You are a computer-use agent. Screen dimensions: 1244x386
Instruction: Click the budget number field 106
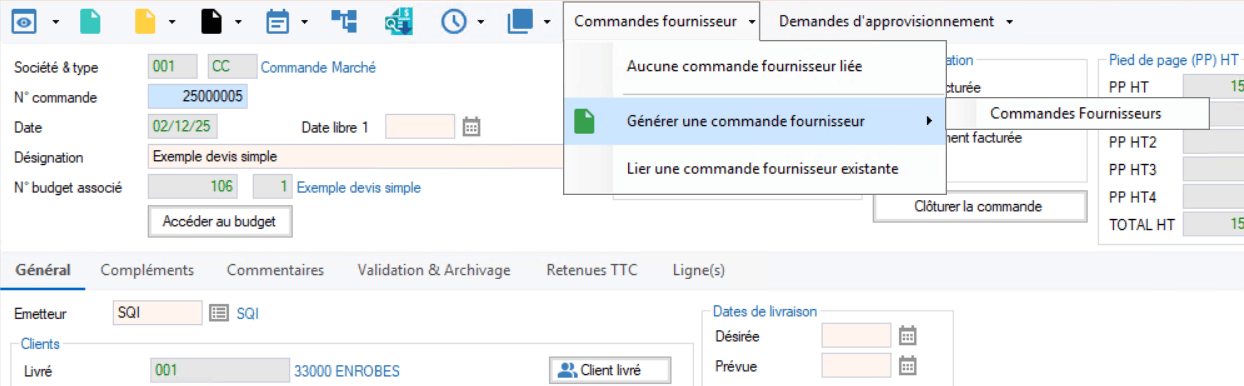[193, 187]
